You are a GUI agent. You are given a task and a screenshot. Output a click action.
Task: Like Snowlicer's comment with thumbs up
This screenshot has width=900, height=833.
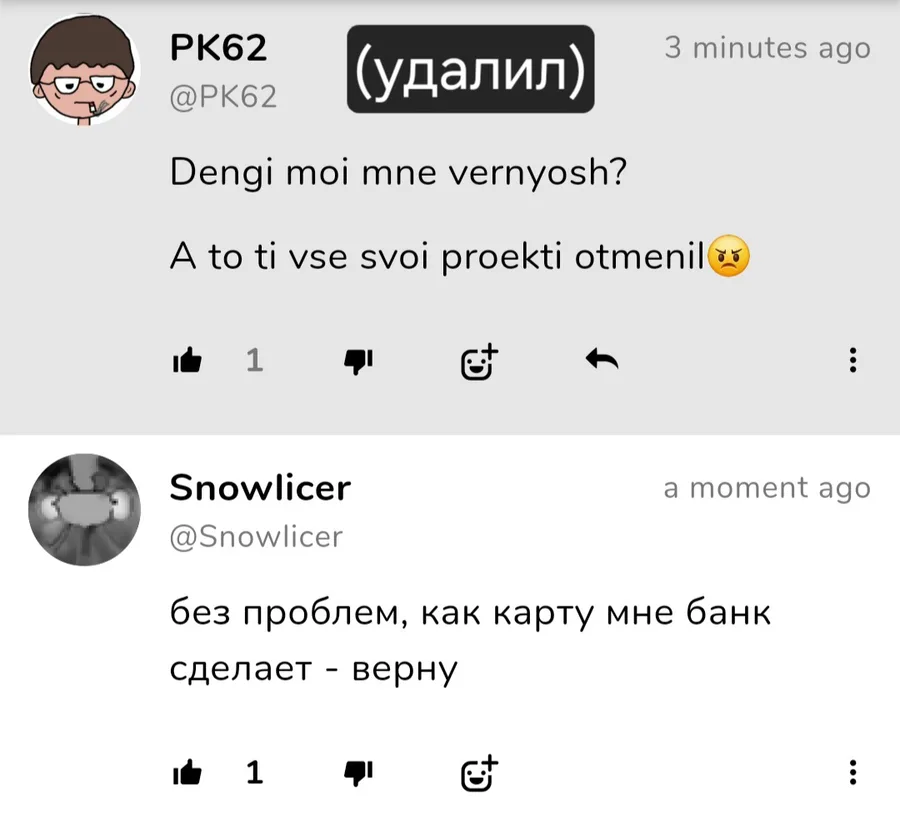click(x=187, y=772)
